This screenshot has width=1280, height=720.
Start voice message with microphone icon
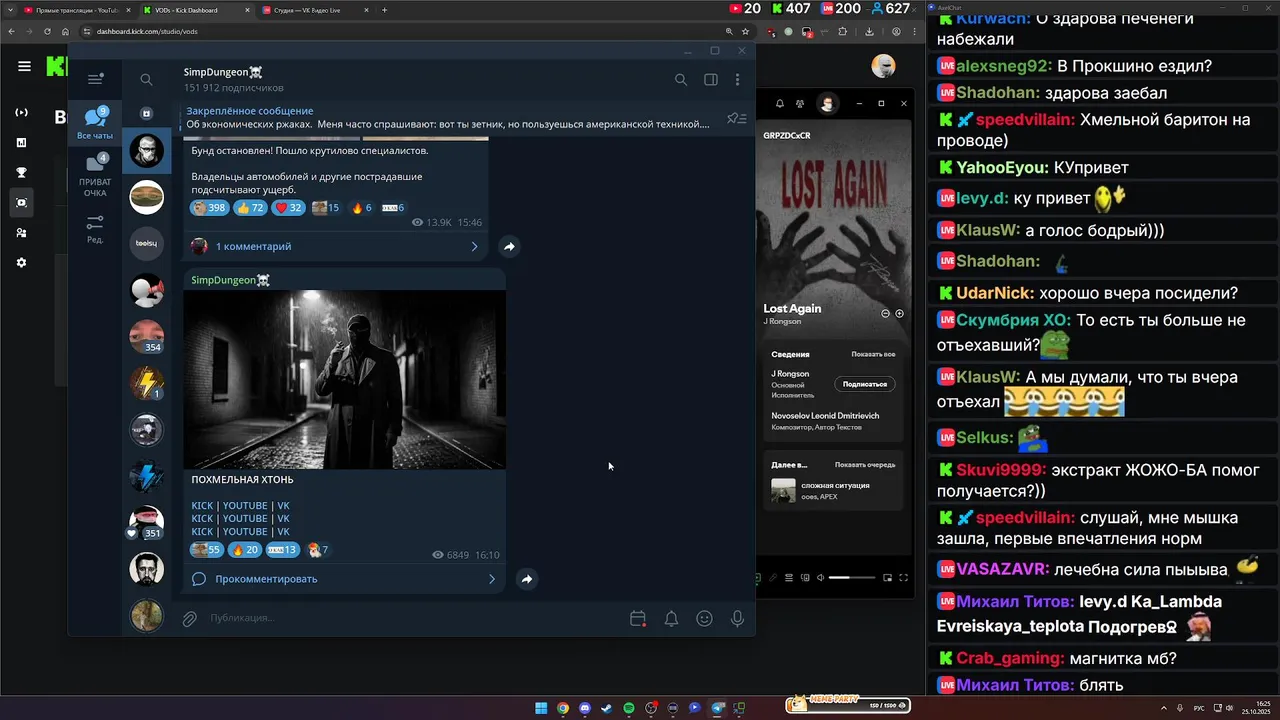tap(737, 619)
